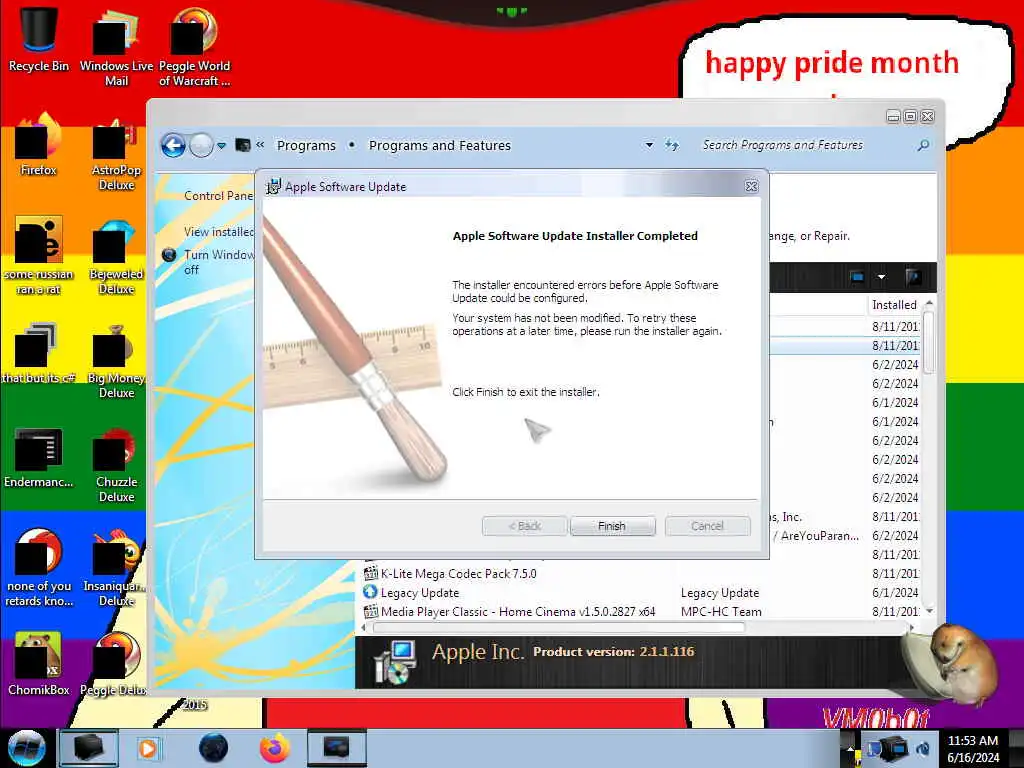Select Peggle World of Warcraft desktop icon
Viewport: 1024px width, 768px height.
[194, 46]
